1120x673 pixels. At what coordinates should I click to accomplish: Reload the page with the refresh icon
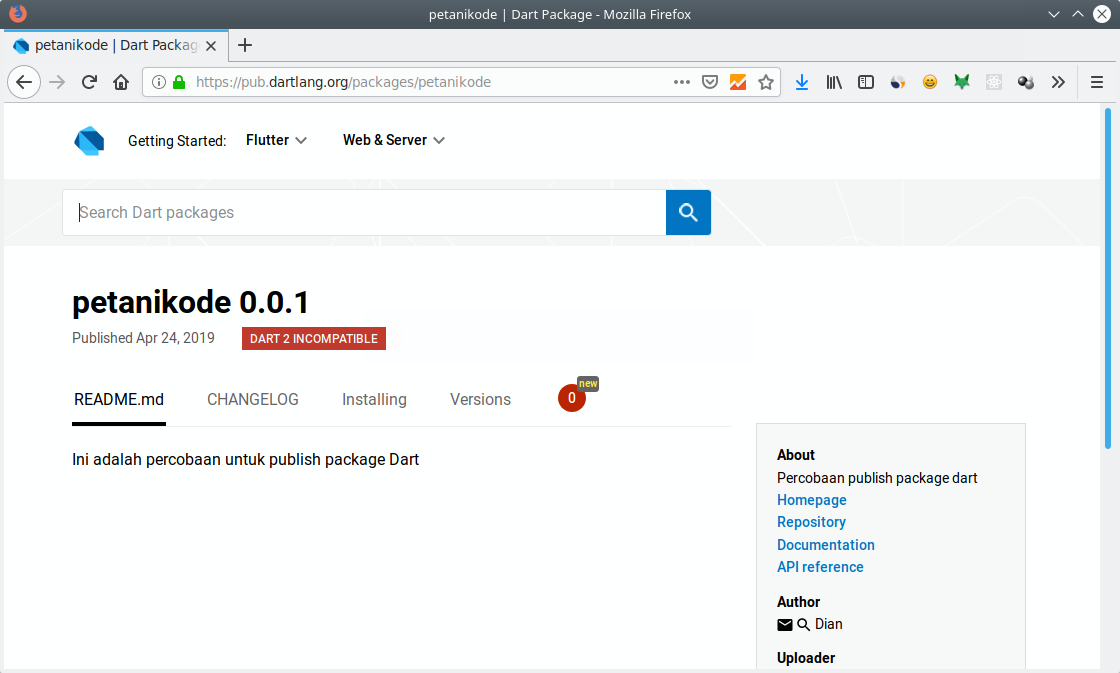[89, 82]
